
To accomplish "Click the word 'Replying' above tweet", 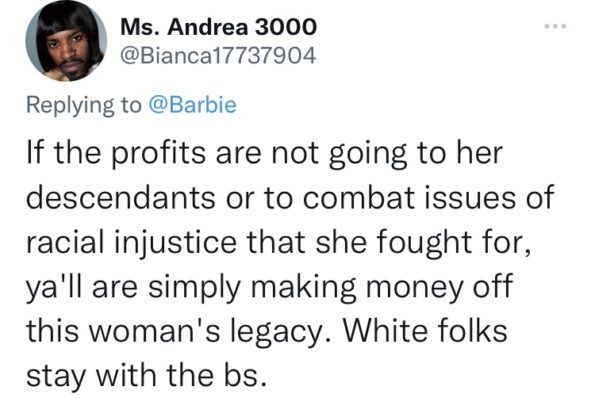I will [70, 105].
